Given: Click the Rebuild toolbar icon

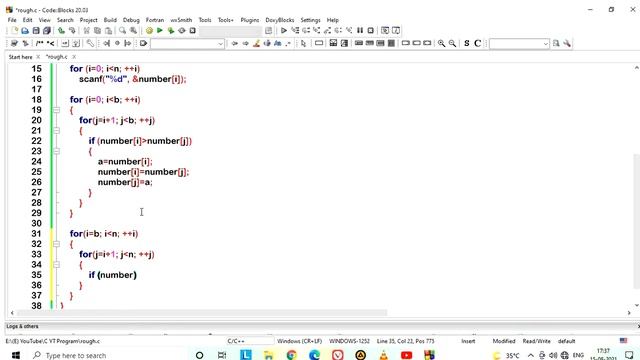Looking at the screenshot, I should tap(182, 31).
